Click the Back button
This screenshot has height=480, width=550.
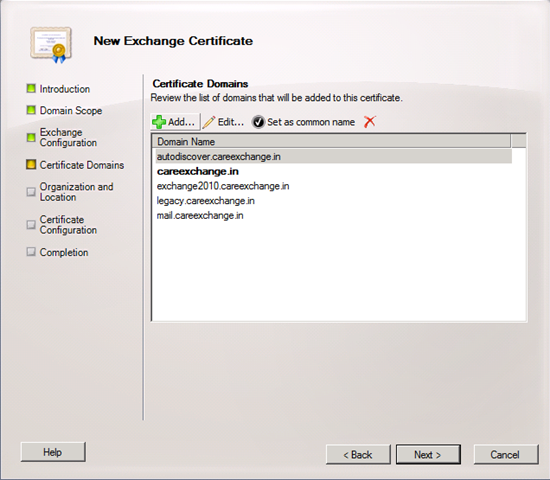coord(358,455)
